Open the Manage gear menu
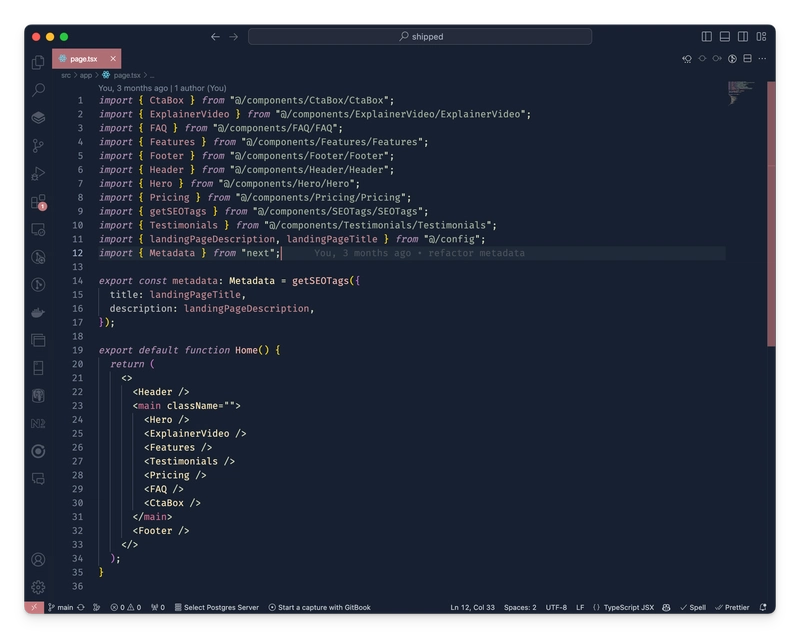Screen dimensions: 800x638 click(38, 587)
